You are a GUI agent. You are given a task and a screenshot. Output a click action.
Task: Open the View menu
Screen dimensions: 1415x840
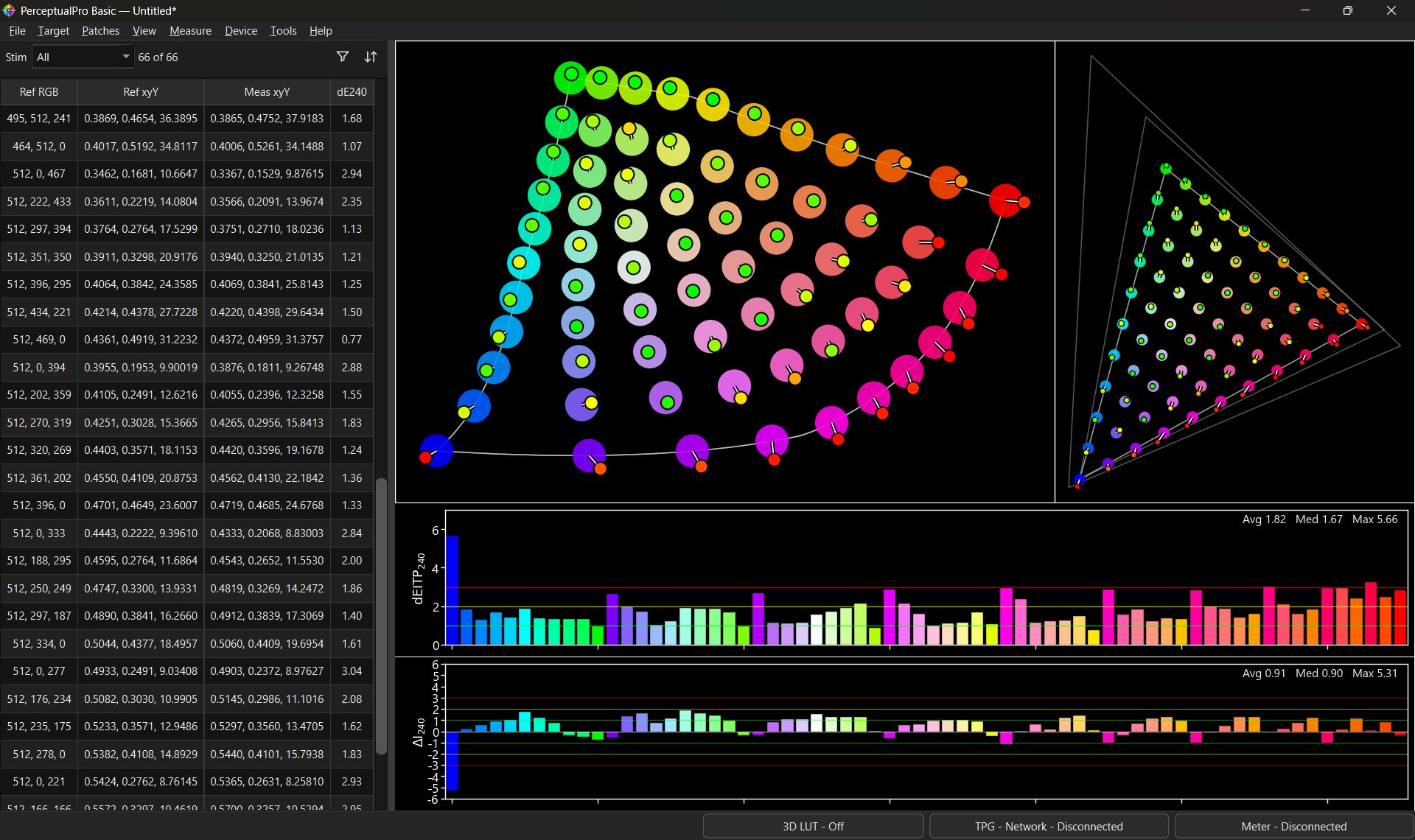click(144, 31)
